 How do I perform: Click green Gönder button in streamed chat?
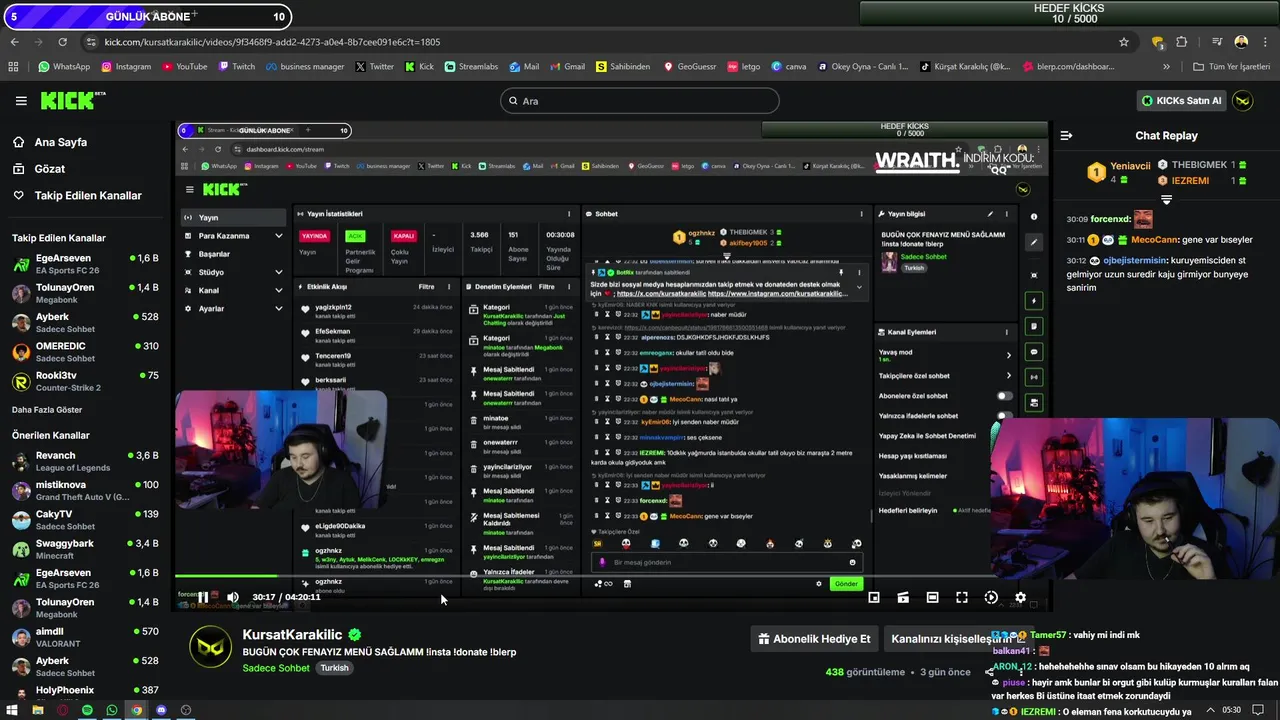[846, 584]
